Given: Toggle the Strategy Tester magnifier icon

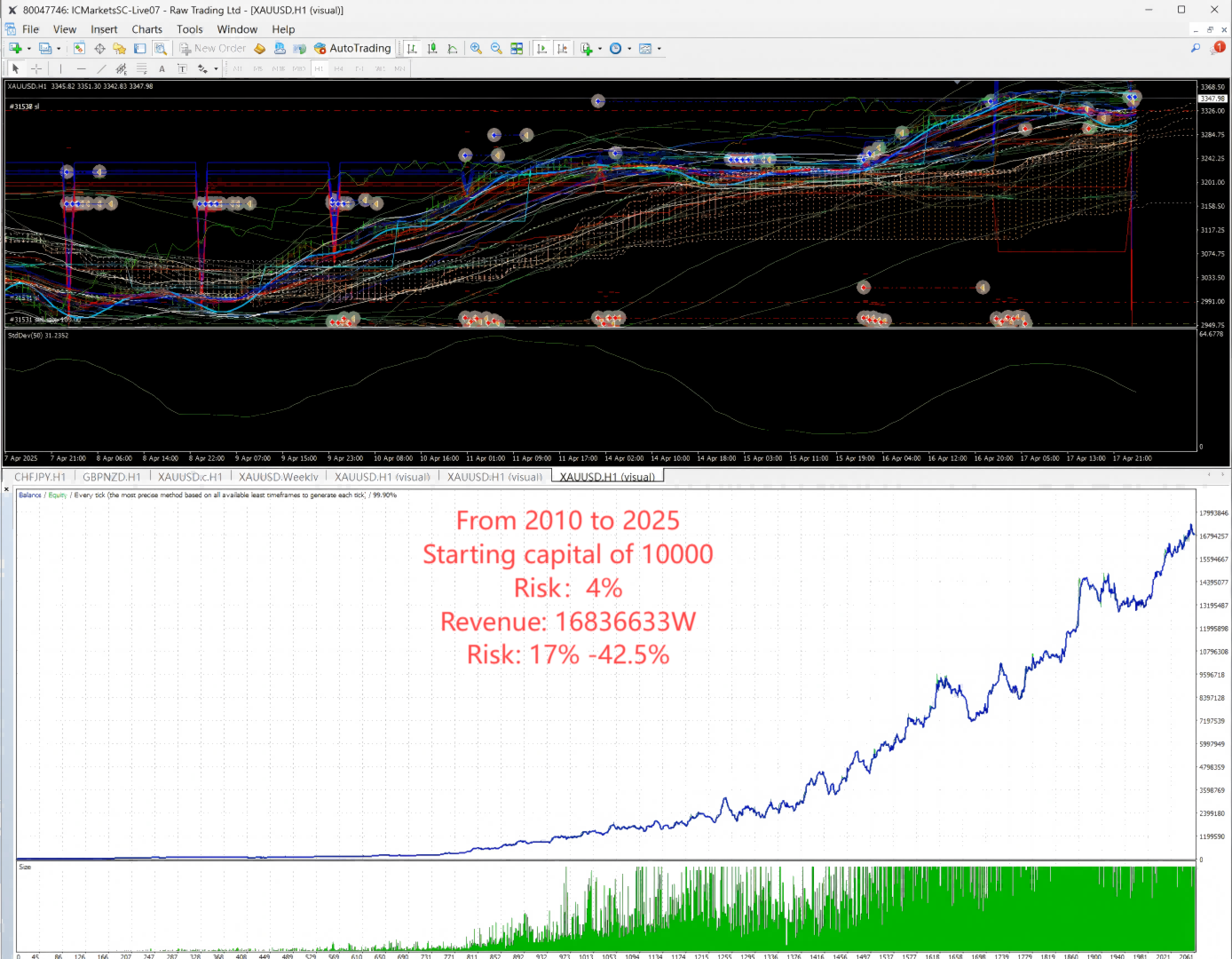Looking at the screenshot, I should click(160, 49).
